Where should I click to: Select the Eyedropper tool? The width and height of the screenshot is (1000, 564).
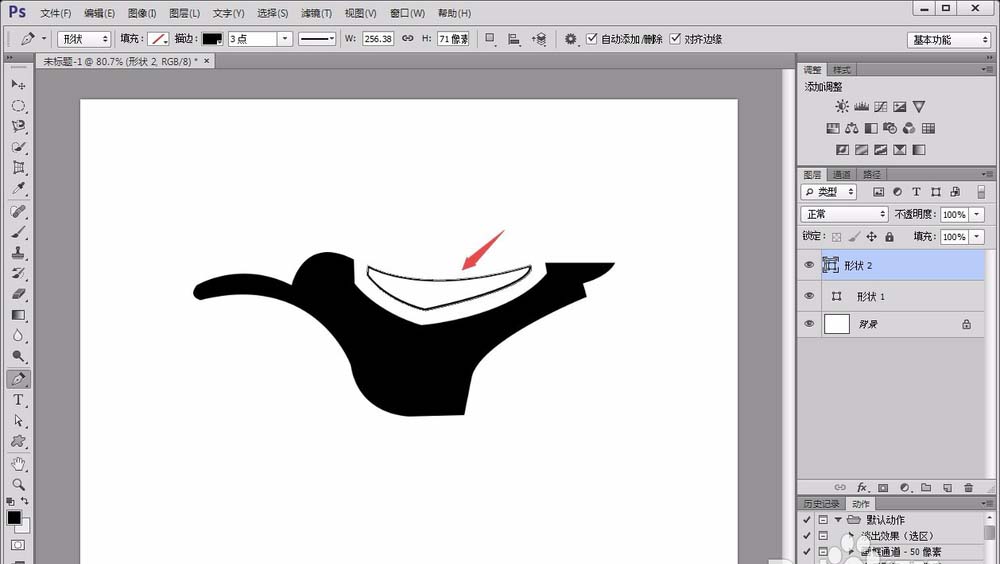click(x=18, y=189)
